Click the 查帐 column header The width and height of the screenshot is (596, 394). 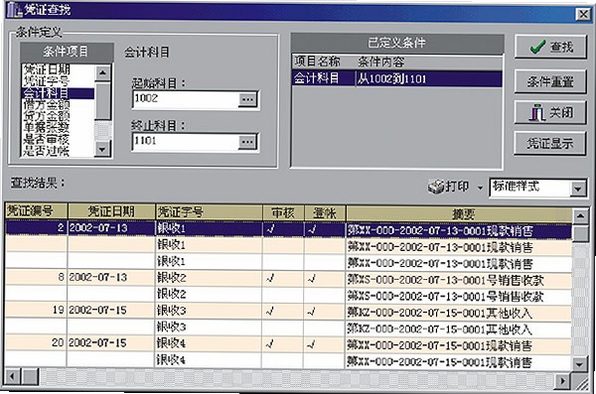(325, 212)
